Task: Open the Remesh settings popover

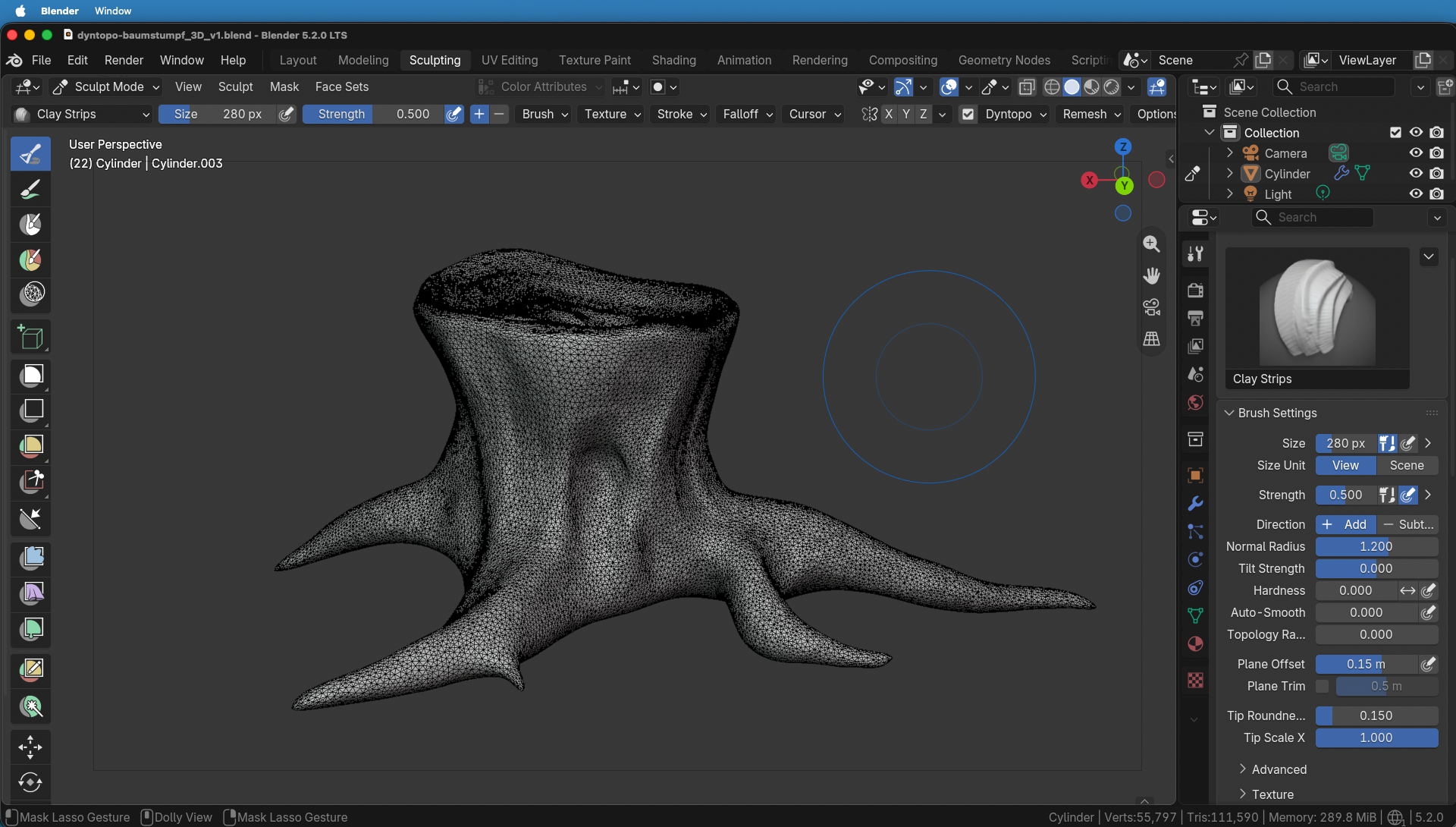Action: click(x=1092, y=114)
